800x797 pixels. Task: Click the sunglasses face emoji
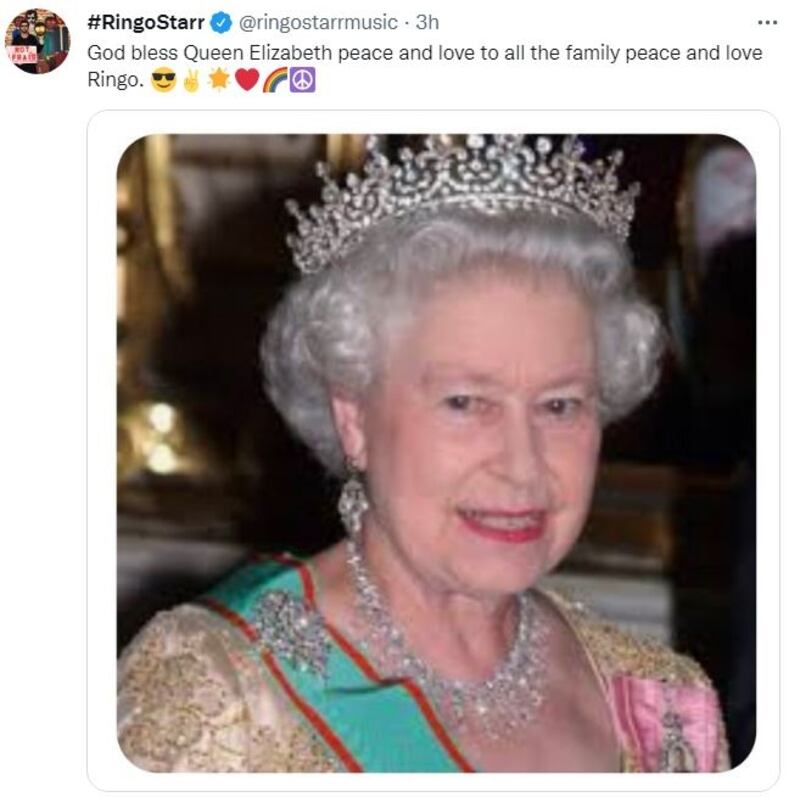pyautogui.click(x=164, y=81)
